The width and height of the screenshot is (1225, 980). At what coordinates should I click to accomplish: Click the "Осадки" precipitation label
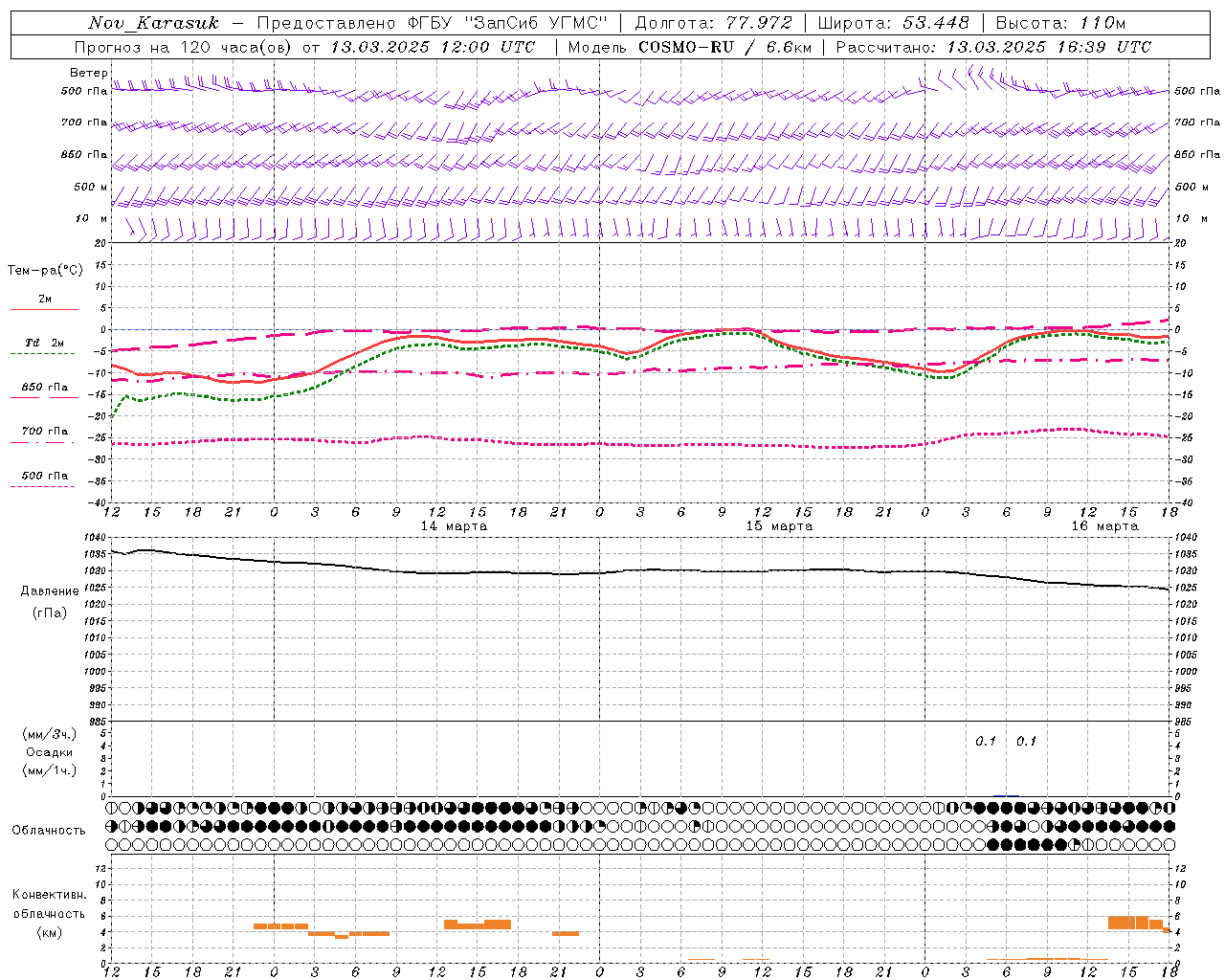click(x=50, y=752)
